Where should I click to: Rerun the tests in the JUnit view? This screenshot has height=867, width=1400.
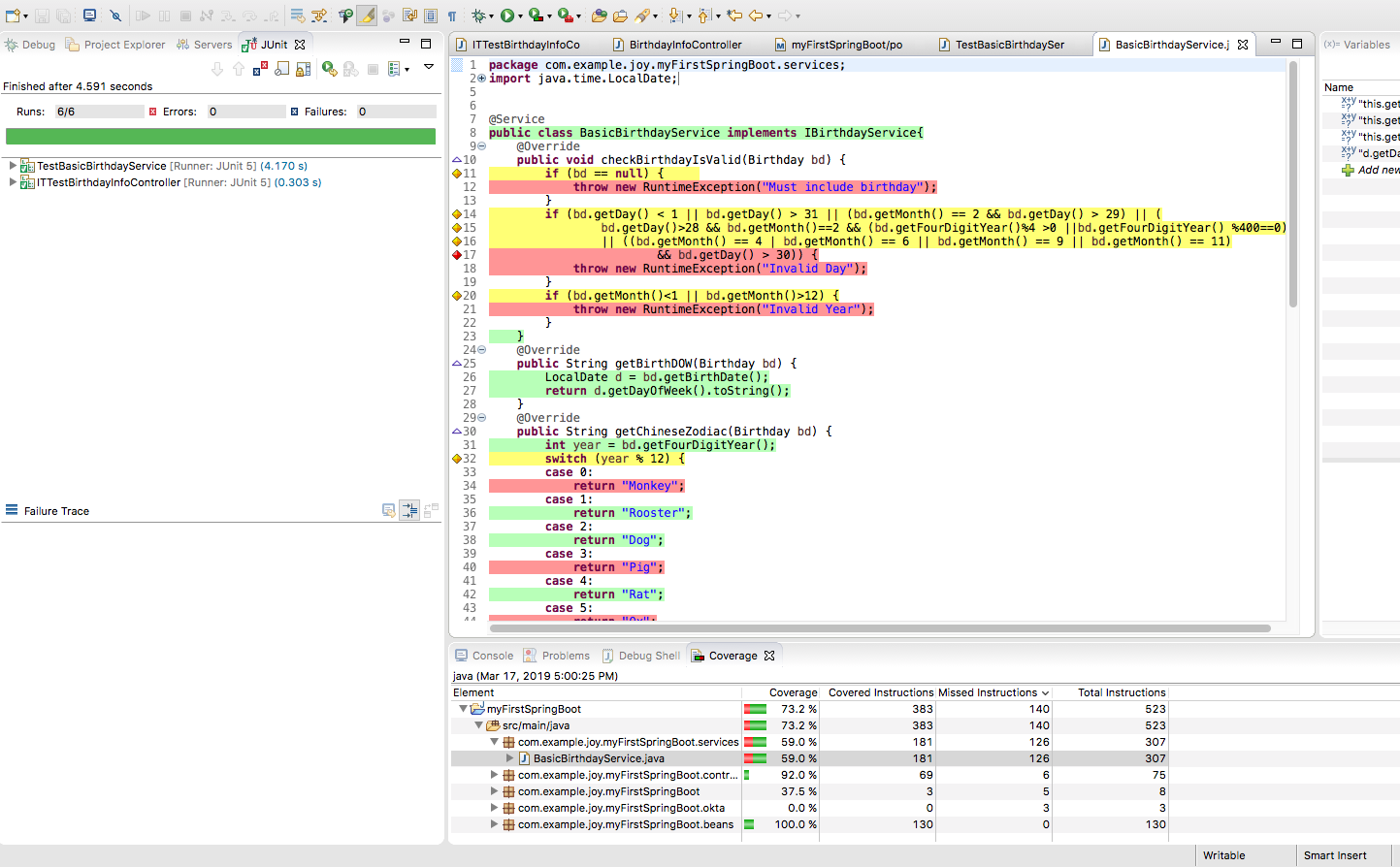[x=329, y=67]
